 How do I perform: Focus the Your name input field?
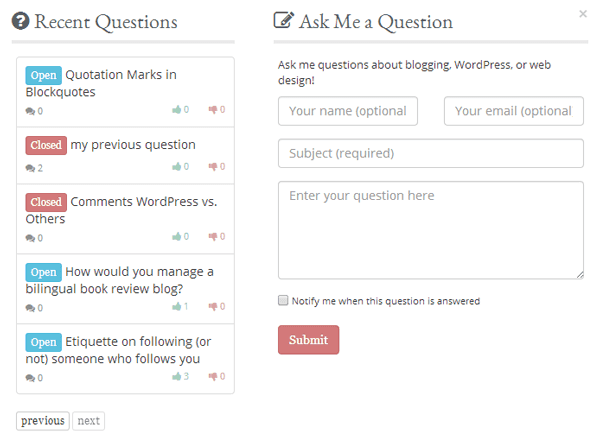(x=348, y=111)
